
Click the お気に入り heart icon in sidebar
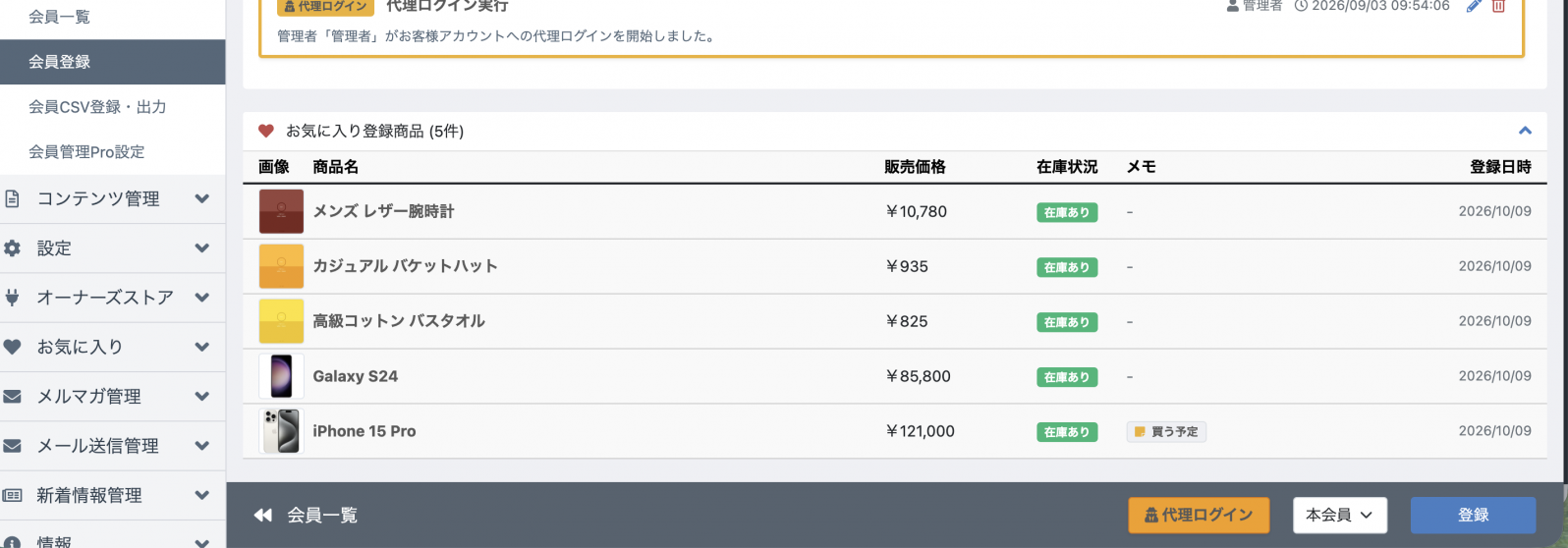pyautogui.click(x=12, y=347)
